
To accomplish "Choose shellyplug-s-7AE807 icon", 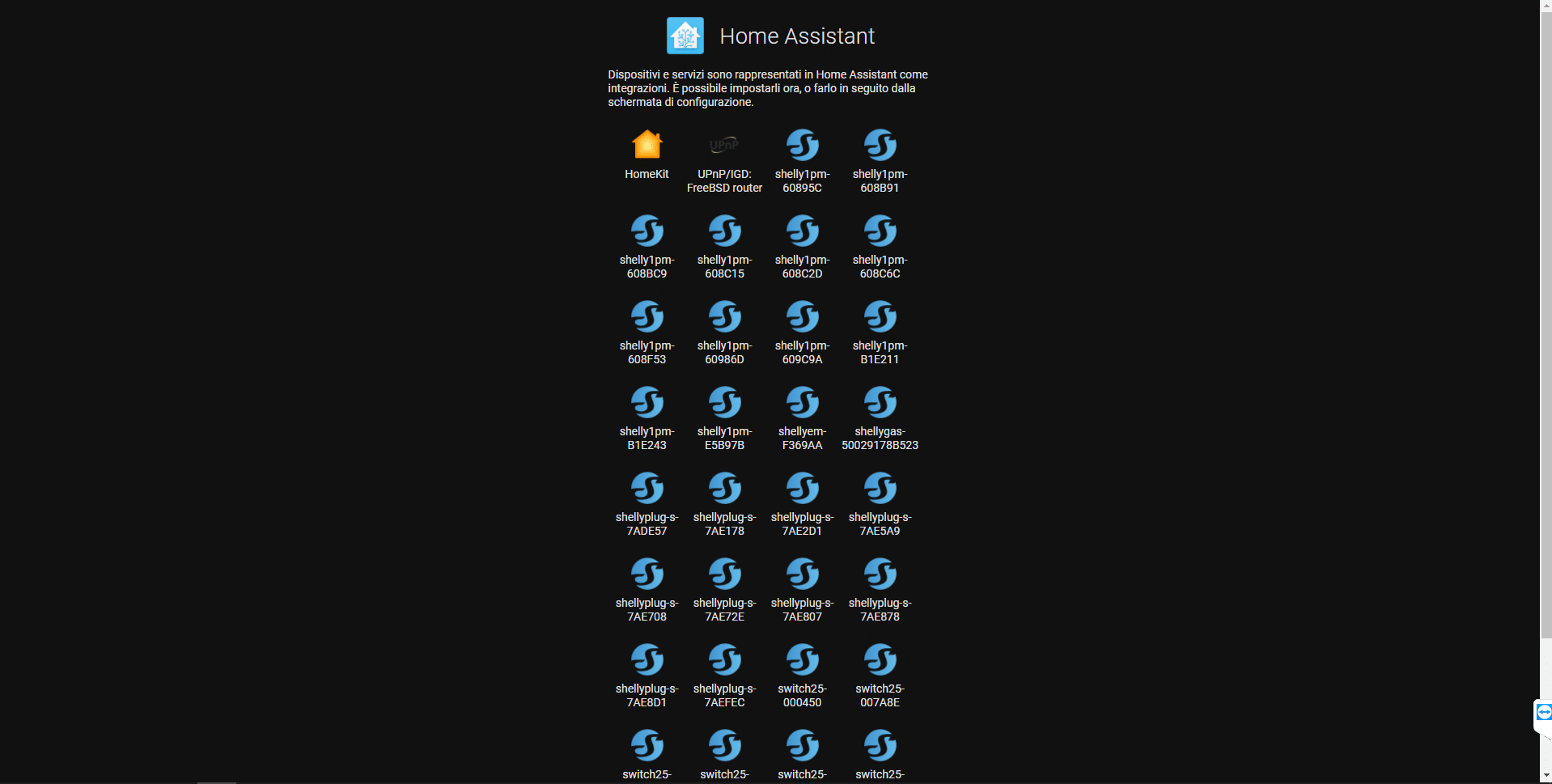I will pos(802,574).
